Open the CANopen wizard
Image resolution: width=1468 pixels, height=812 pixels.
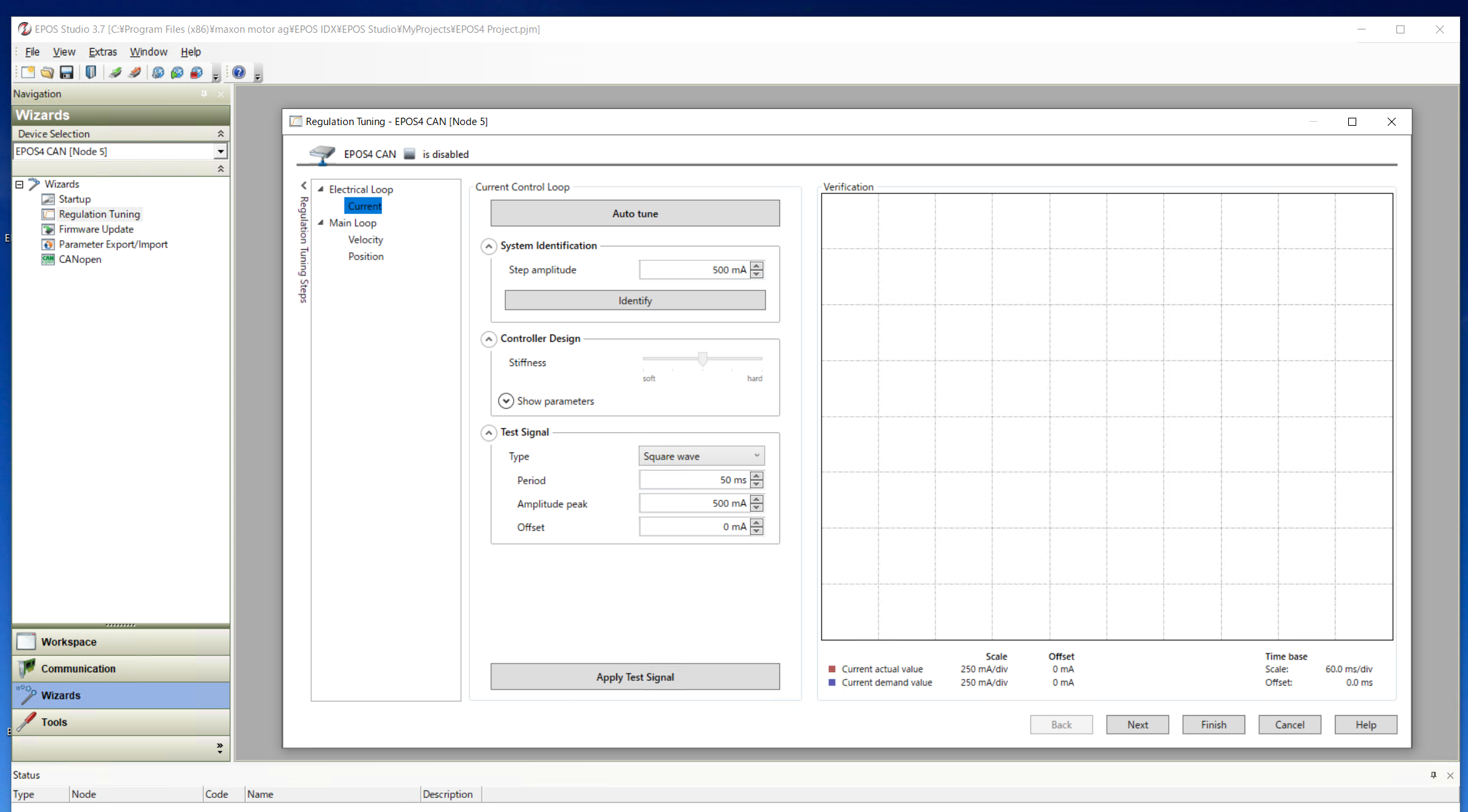tap(80, 259)
